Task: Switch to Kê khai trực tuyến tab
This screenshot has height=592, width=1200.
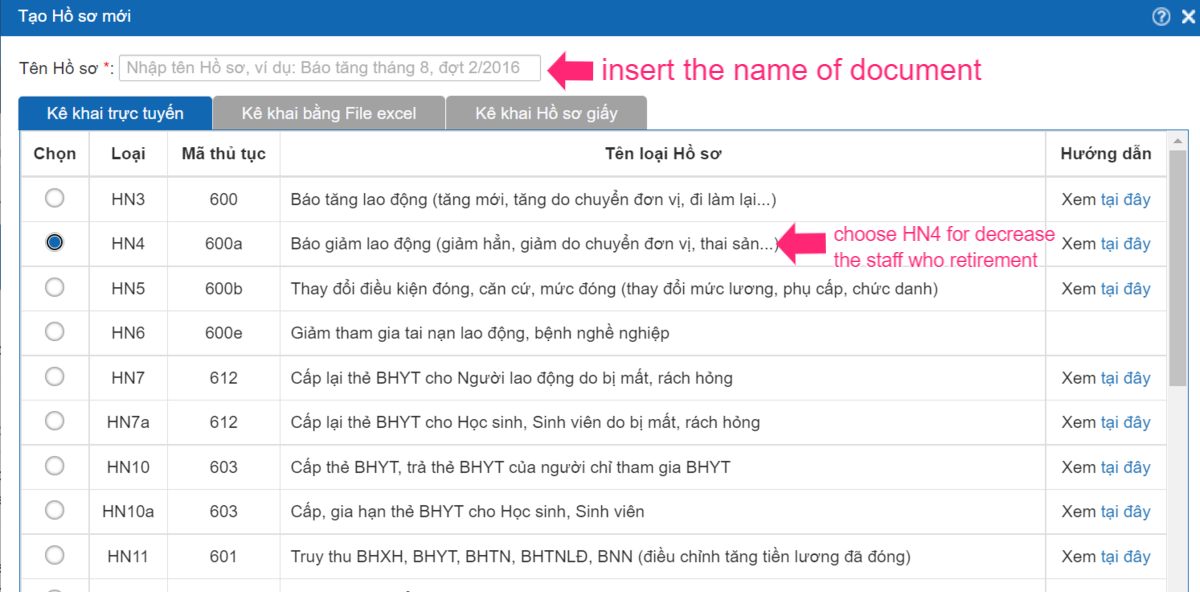Action: pyautogui.click(x=115, y=113)
